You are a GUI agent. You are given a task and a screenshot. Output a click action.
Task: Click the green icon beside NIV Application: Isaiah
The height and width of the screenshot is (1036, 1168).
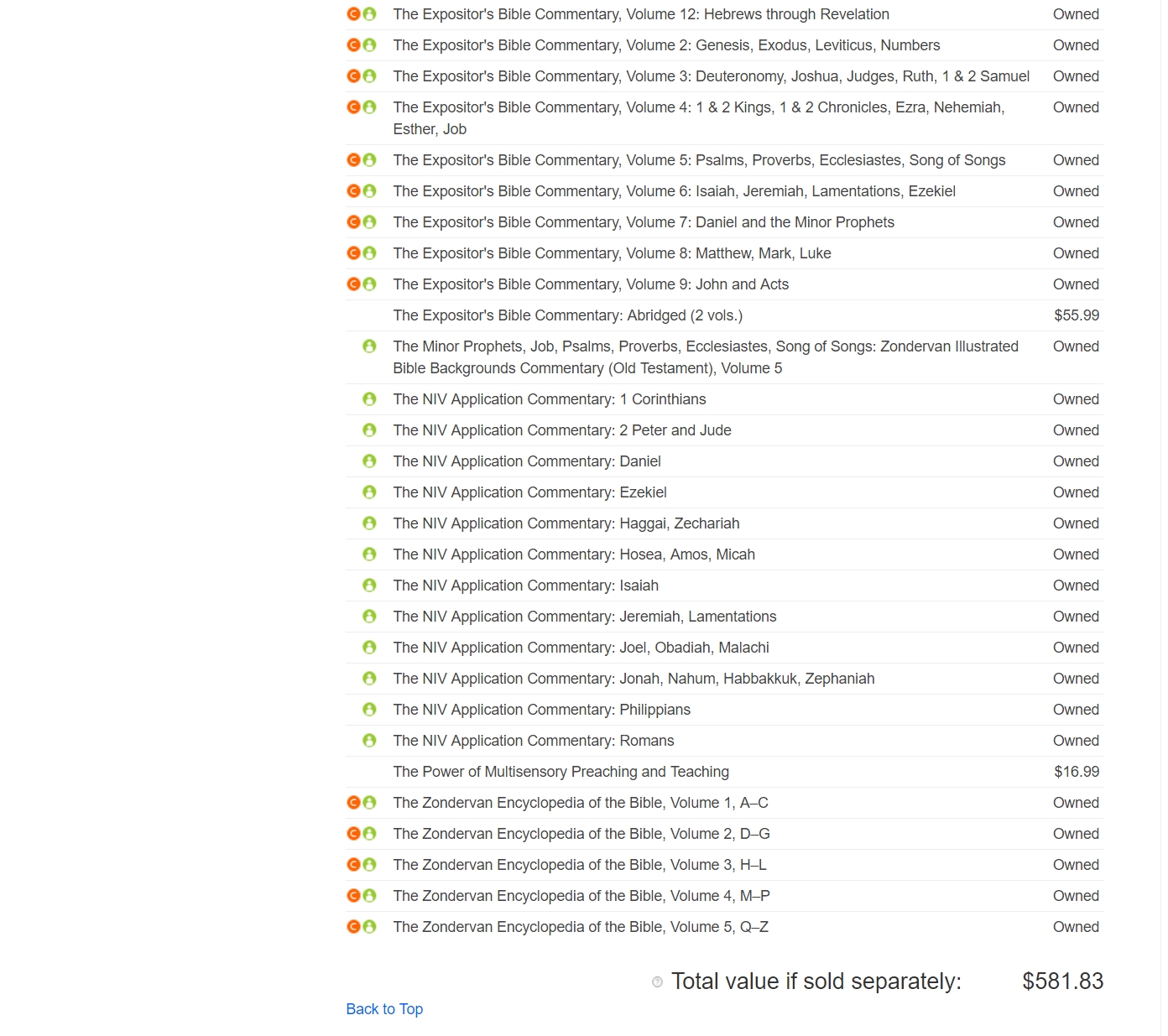[x=369, y=586]
